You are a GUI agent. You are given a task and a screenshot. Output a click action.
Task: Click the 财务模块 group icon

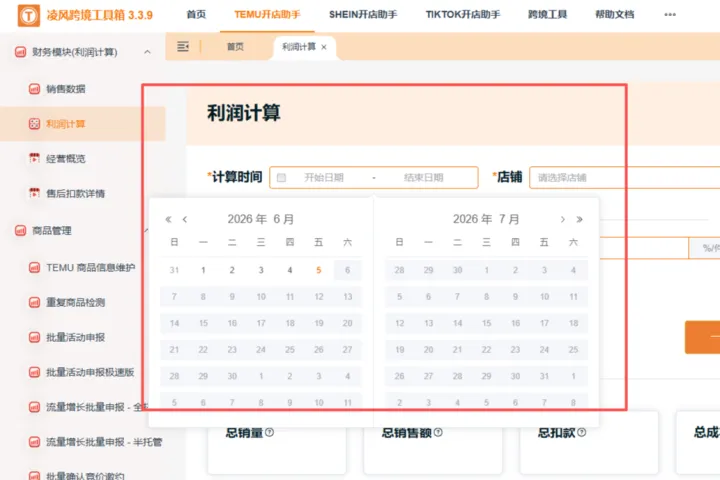click(21, 52)
